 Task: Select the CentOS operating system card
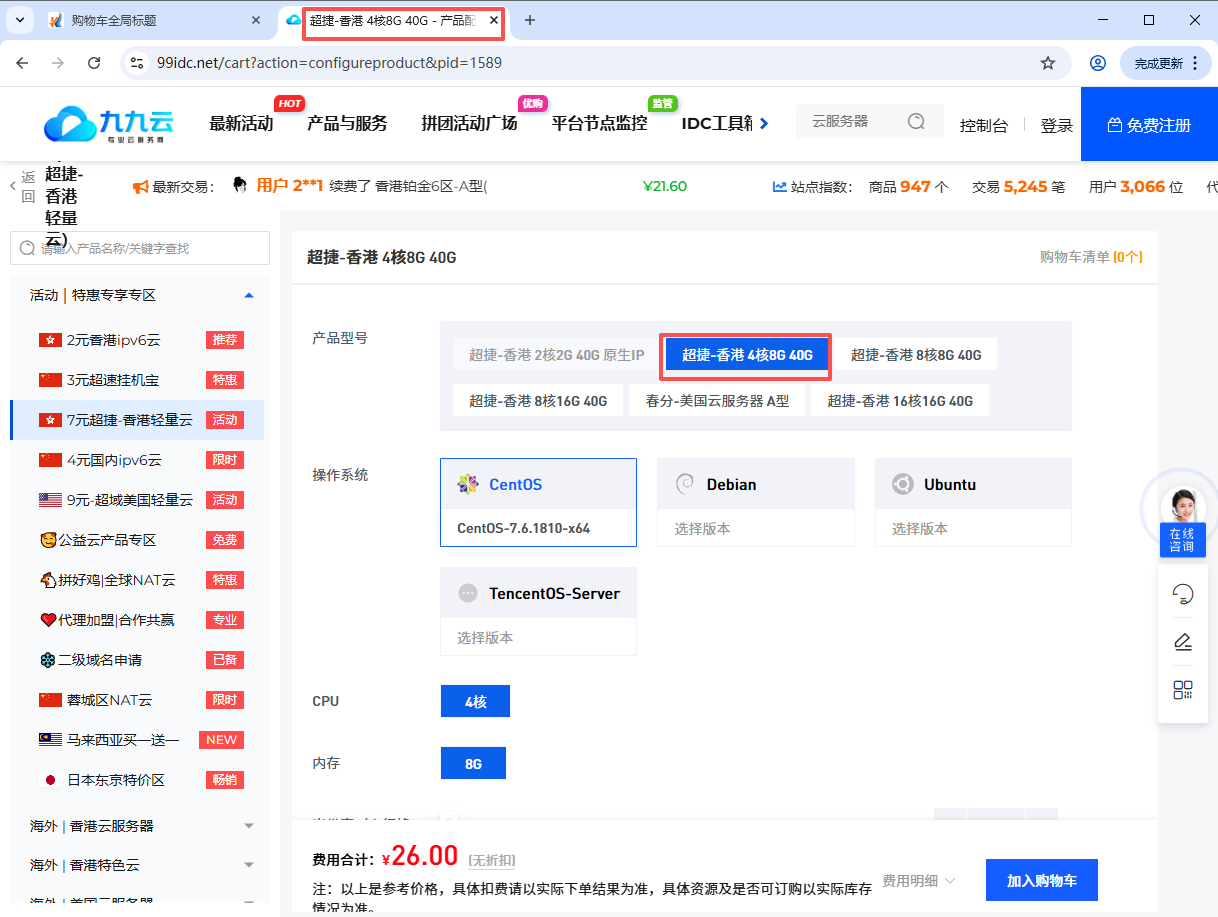click(x=538, y=484)
